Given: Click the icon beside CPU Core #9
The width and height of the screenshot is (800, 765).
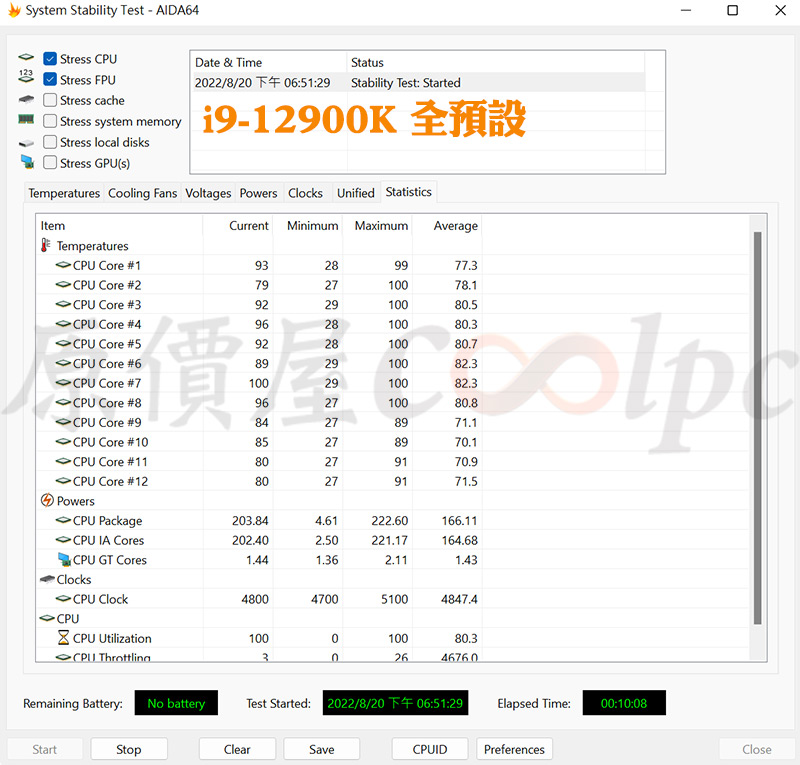Looking at the screenshot, I should coord(63,422).
